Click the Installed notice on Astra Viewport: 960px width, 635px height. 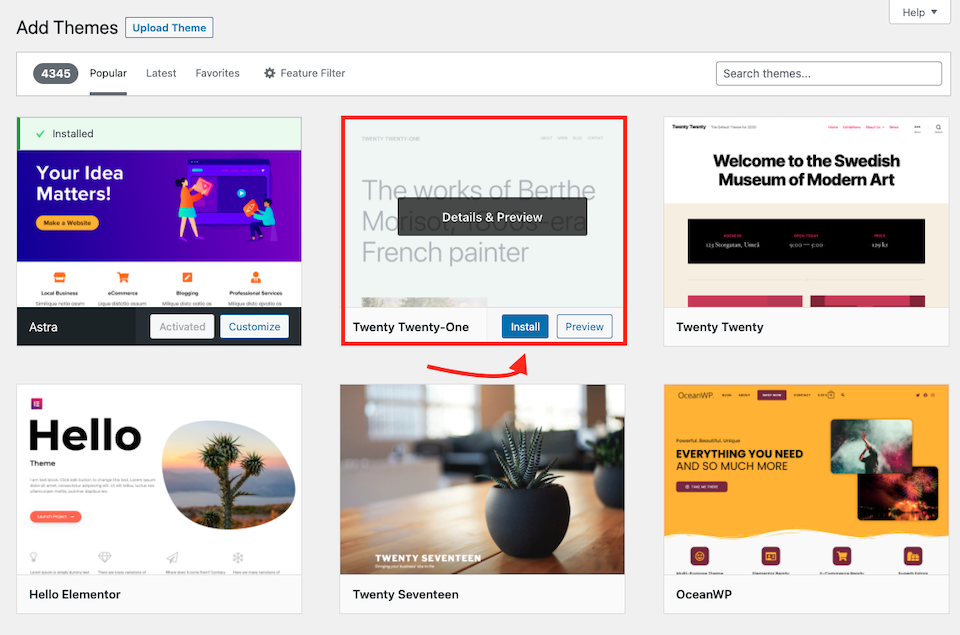159,133
